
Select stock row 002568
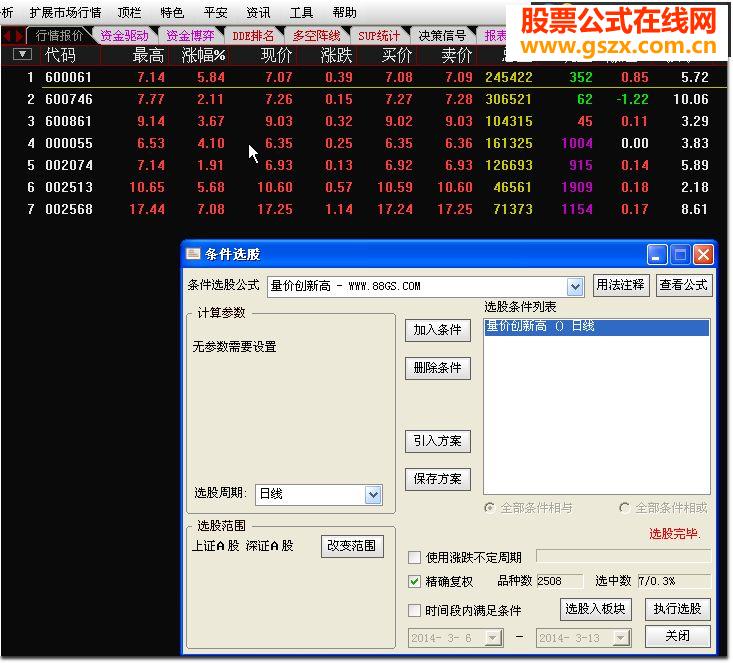point(365,209)
